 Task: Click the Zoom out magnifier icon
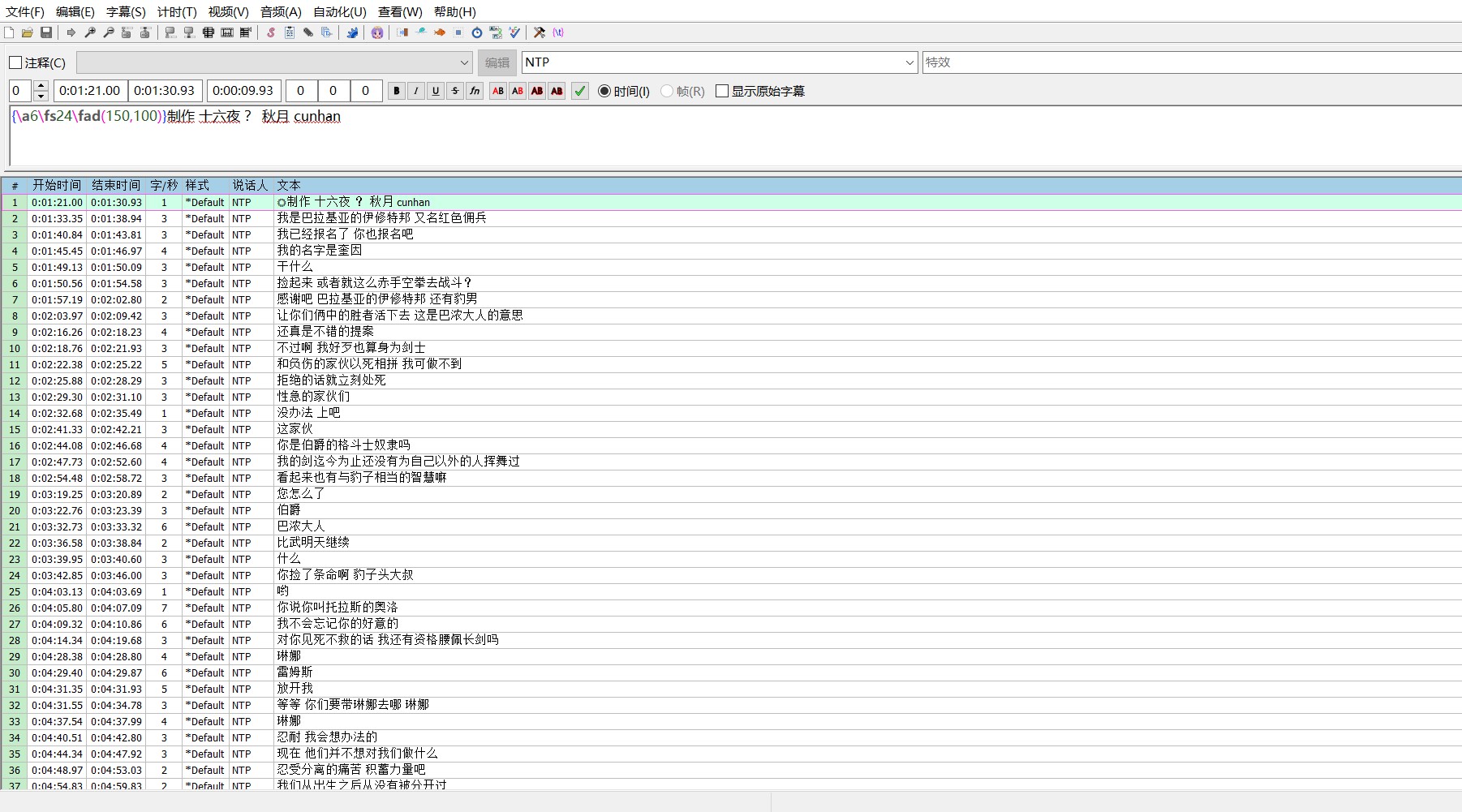[x=109, y=32]
